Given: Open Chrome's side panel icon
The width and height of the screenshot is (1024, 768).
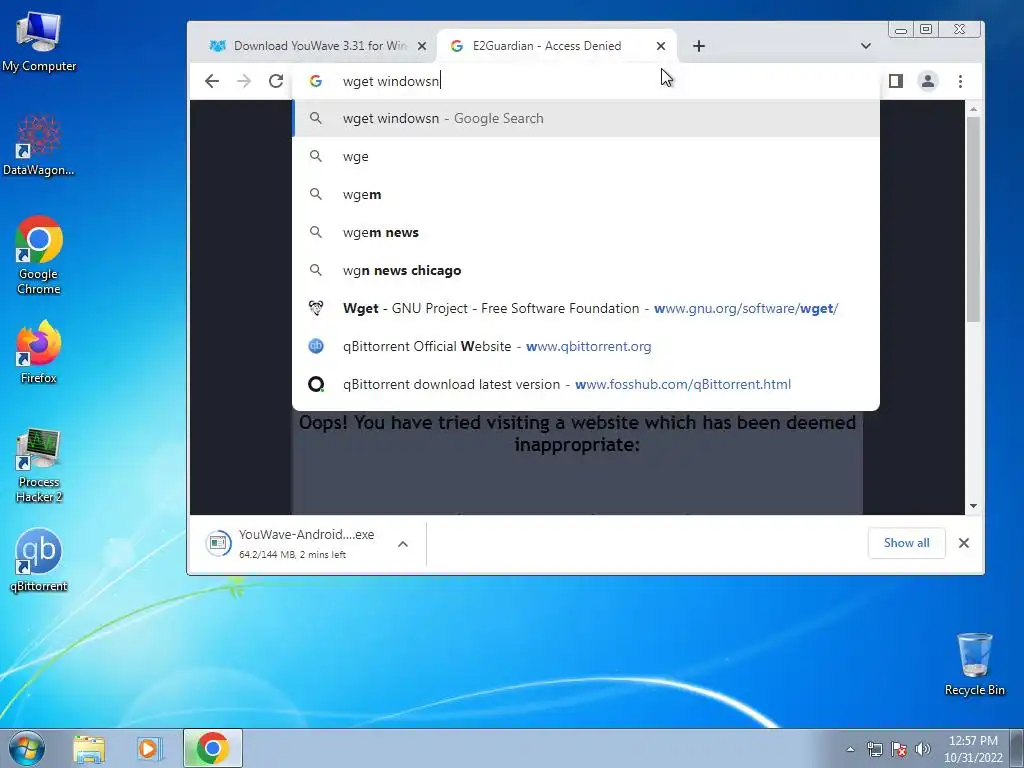Looking at the screenshot, I should click(895, 81).
